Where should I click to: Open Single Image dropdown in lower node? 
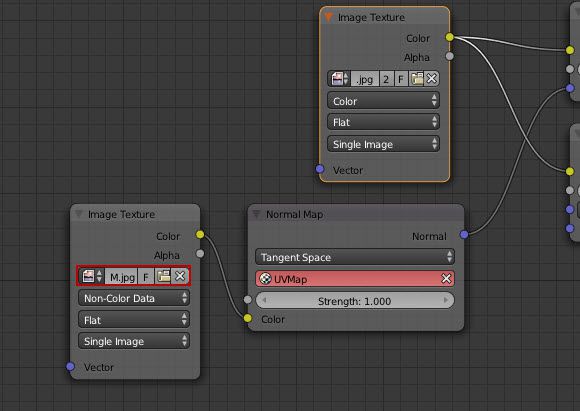click(134, 341)
